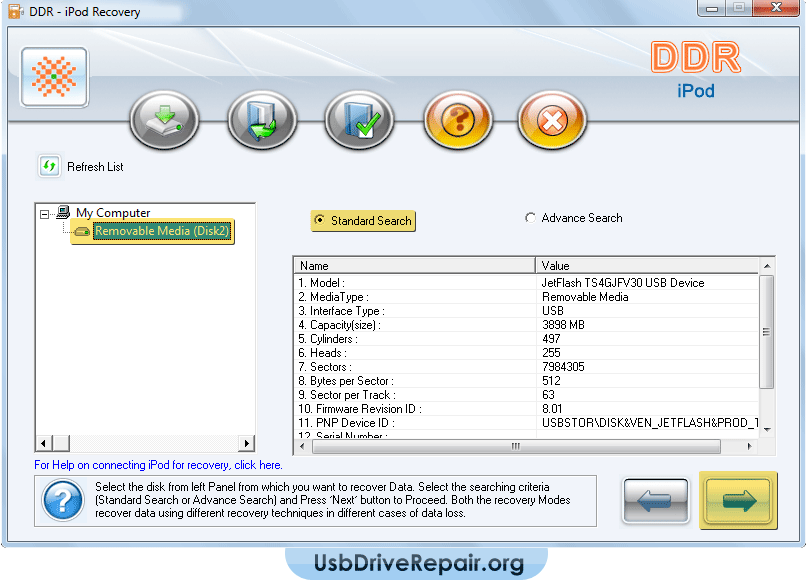Image resolution: width=806 pixels, height=580 pixels.
Task: Collapse the My Computer tree node
Action: pos(45,214)
